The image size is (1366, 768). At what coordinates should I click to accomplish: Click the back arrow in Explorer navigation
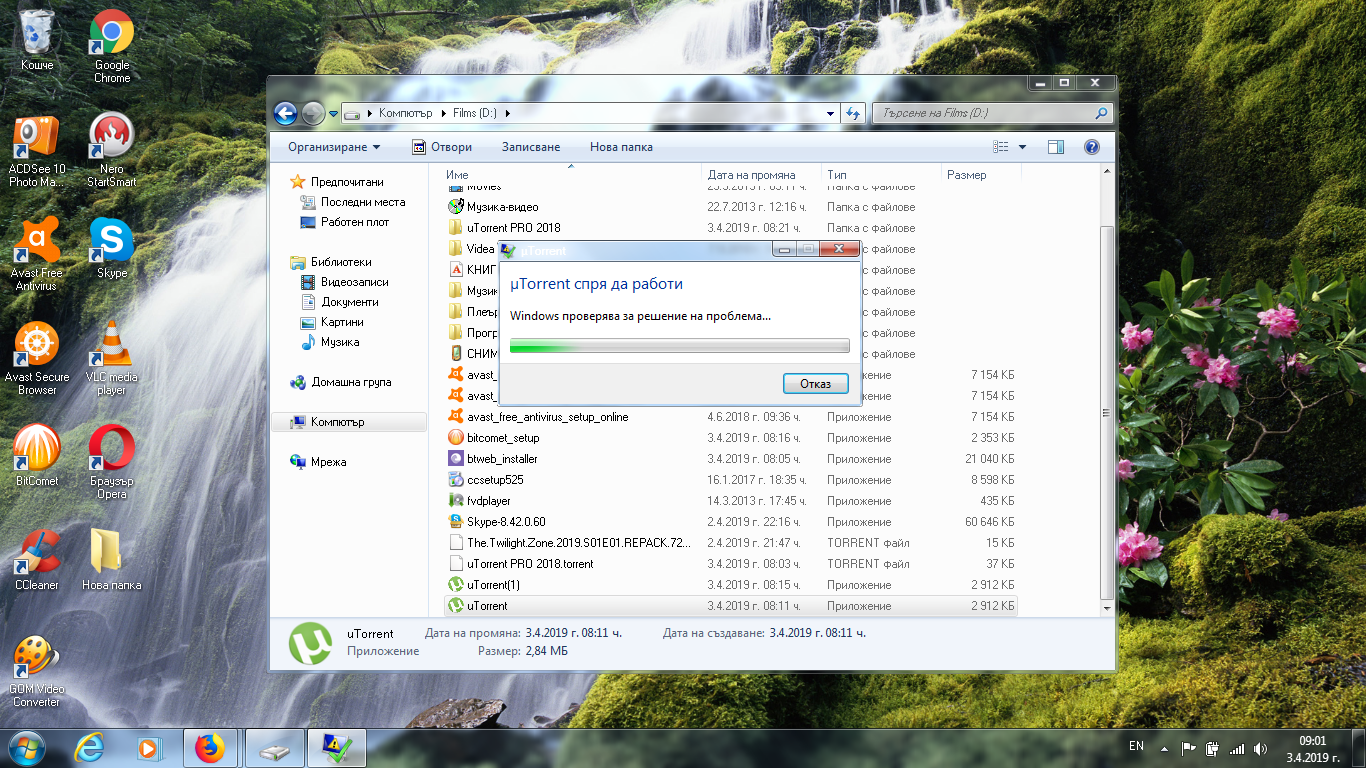tap(285, 114)
